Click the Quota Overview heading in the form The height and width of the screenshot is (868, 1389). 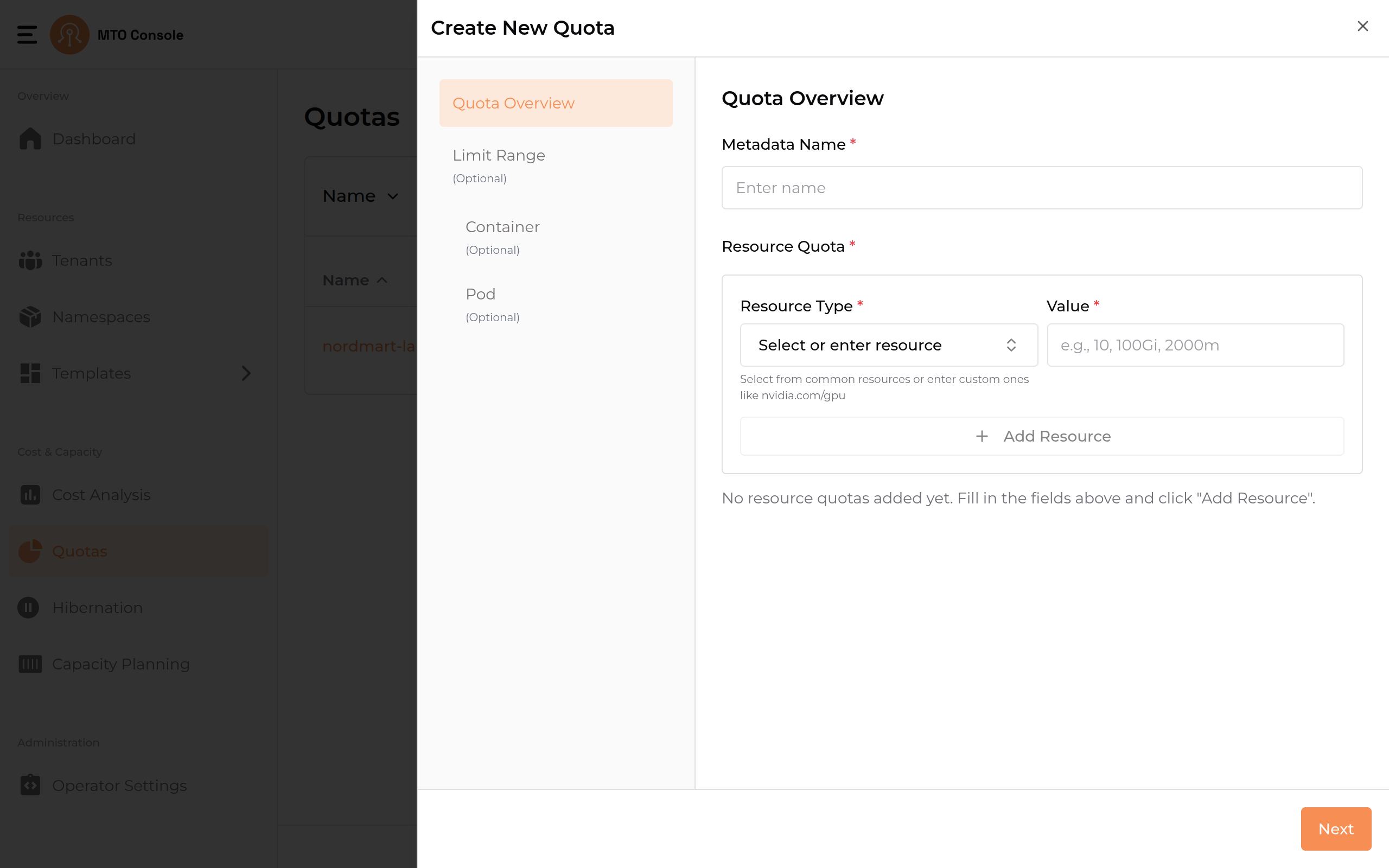802,98
